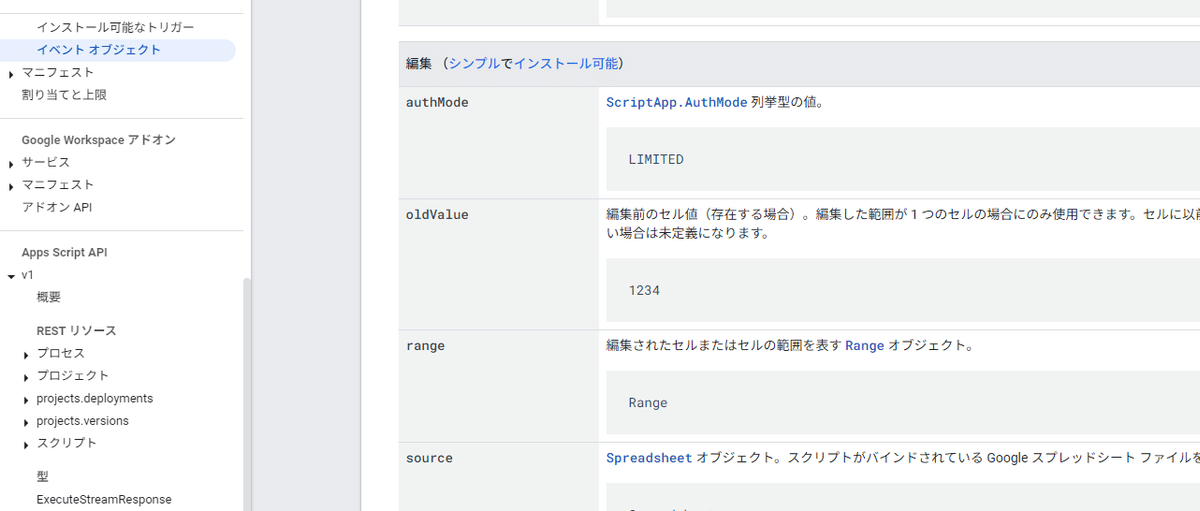Collapse the v1 section arrow
1200x511 pixels.
click(x=11, y=276)
